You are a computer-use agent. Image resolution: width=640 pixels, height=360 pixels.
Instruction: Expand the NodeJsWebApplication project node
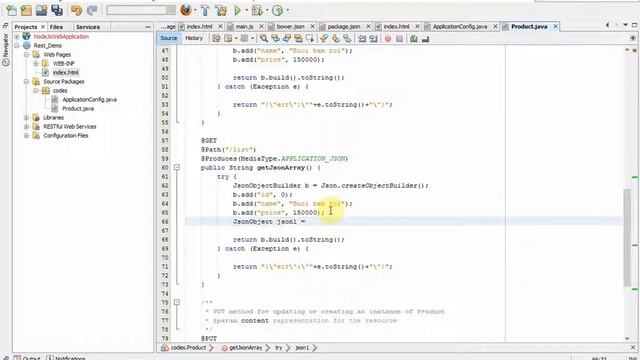pos(17,36)
